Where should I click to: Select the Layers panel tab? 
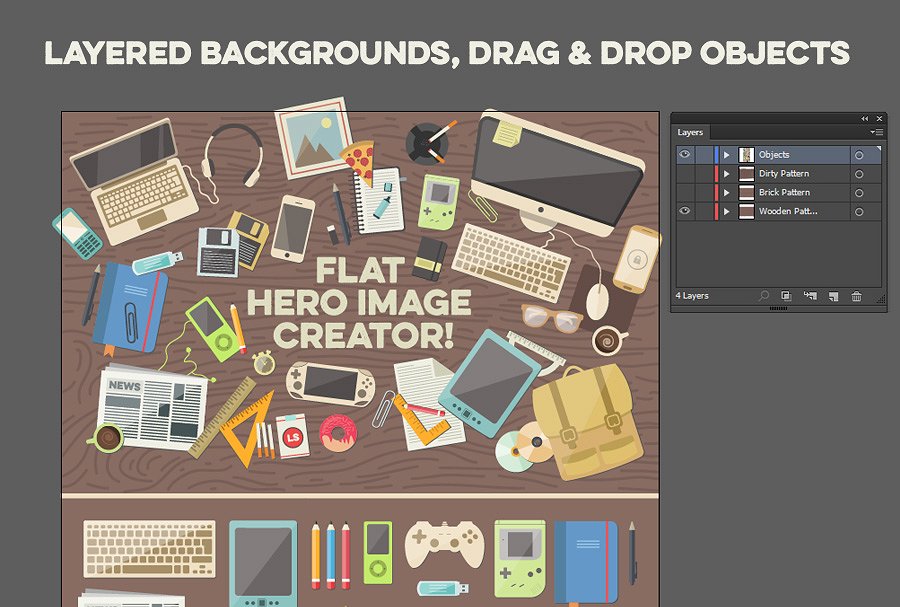point(690,132)
